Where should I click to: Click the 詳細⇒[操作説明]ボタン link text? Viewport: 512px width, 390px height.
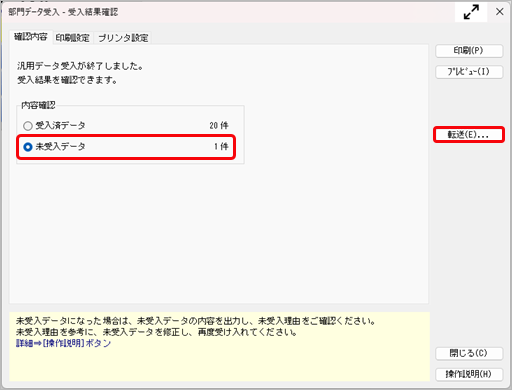point(63,343)
